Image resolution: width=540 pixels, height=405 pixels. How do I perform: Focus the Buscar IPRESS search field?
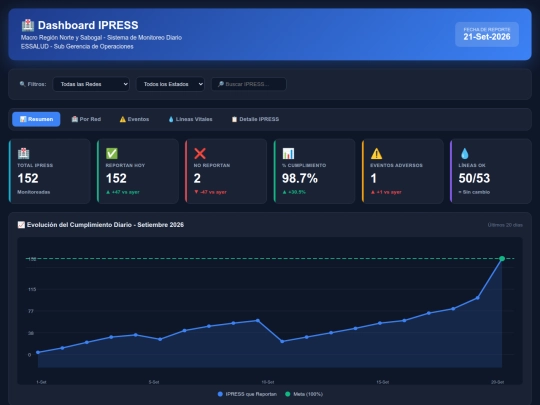point(249,84)
